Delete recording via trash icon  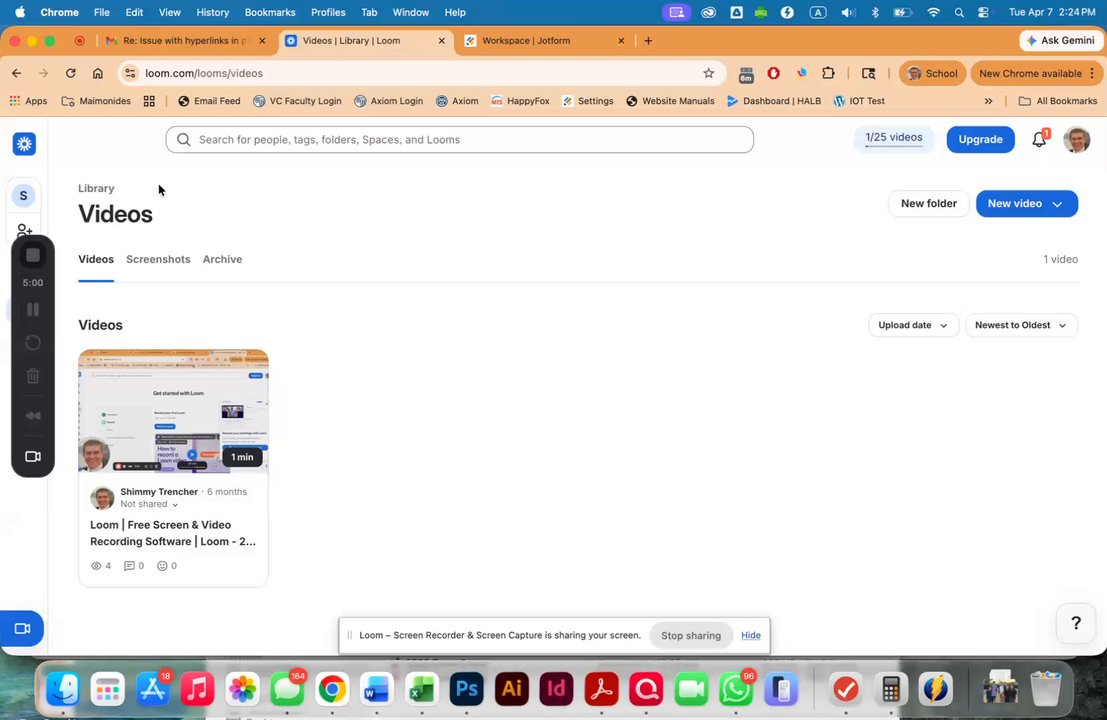[x=32, y=376]
